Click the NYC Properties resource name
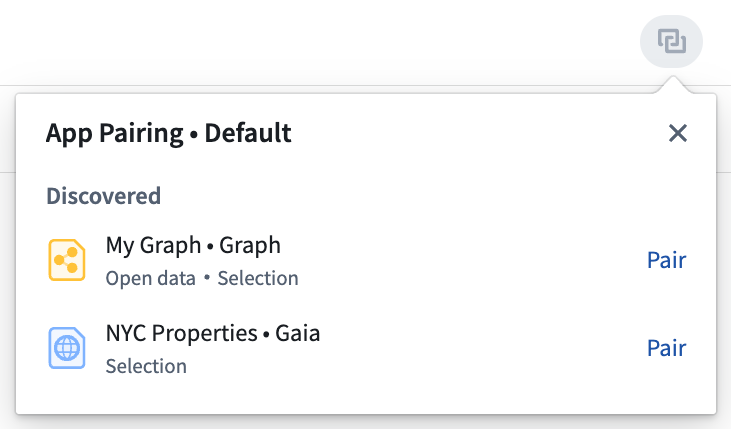The height and width of the screenshot is (429, 731). point(181,333)
